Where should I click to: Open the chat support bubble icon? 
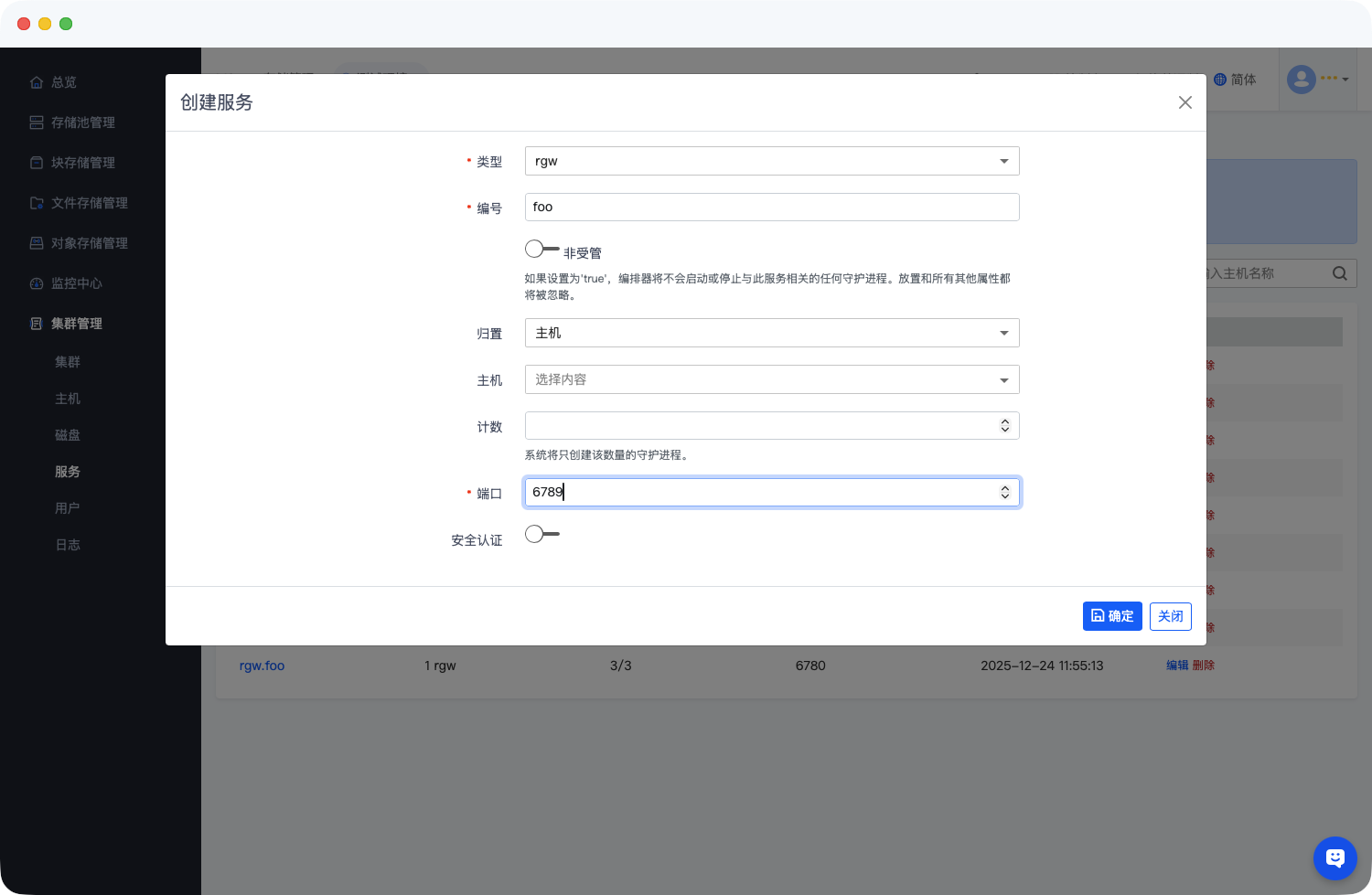pos(1334,858)
